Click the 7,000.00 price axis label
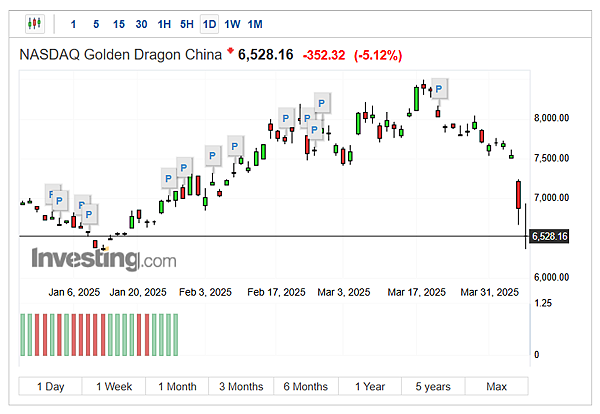Viewport: 600px width, 414px height. tap(551, 198)
